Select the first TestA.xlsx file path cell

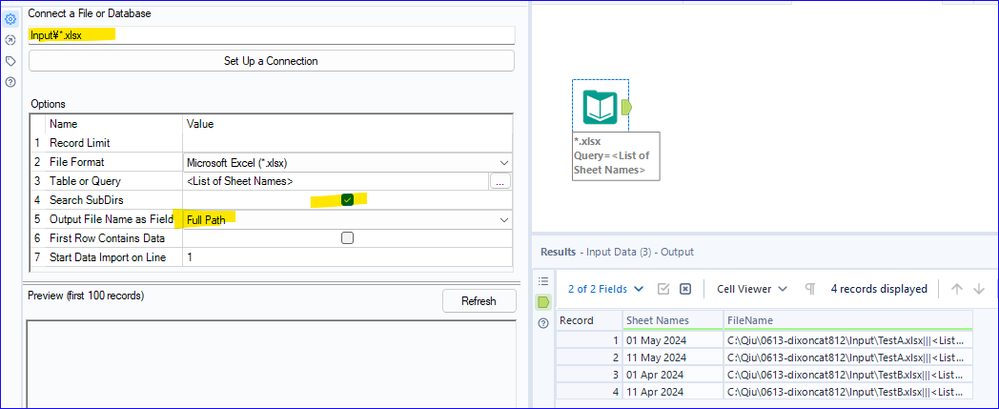[848, 340]
